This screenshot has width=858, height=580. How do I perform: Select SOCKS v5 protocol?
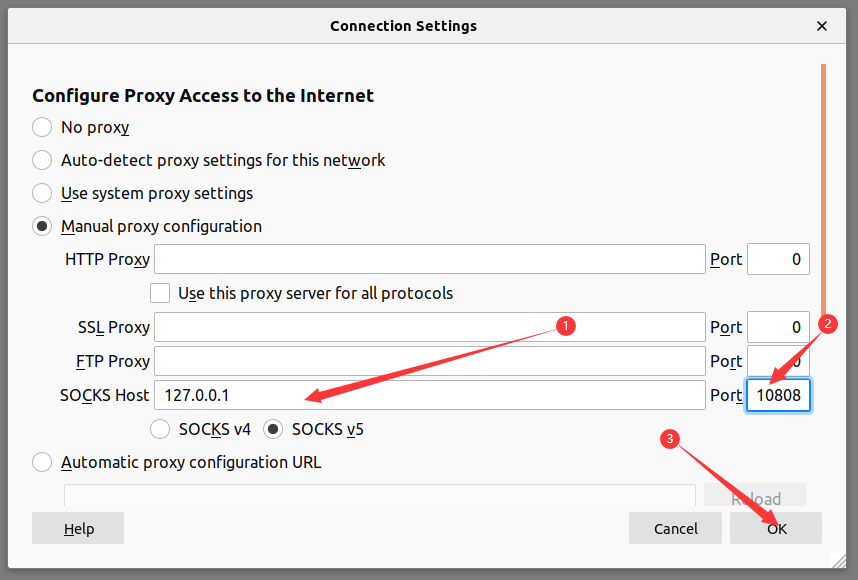pyautogui.click(x=273, y=429)
